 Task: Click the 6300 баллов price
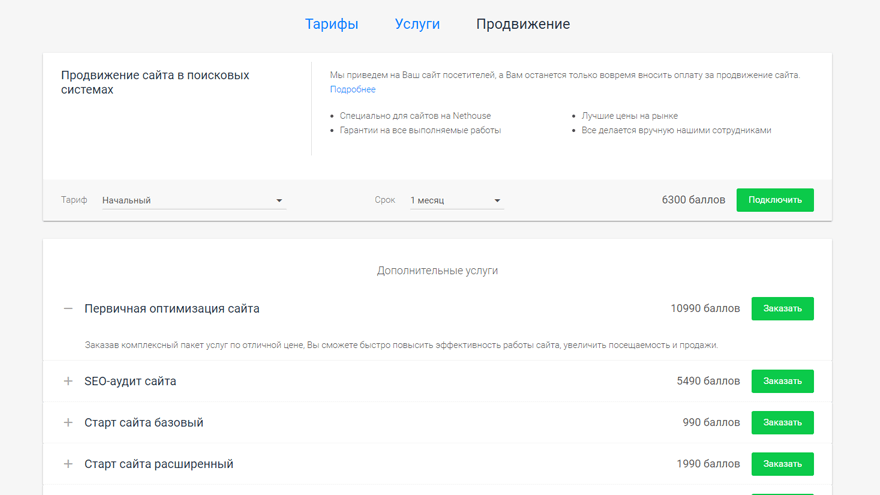click(x=693, y=200)
